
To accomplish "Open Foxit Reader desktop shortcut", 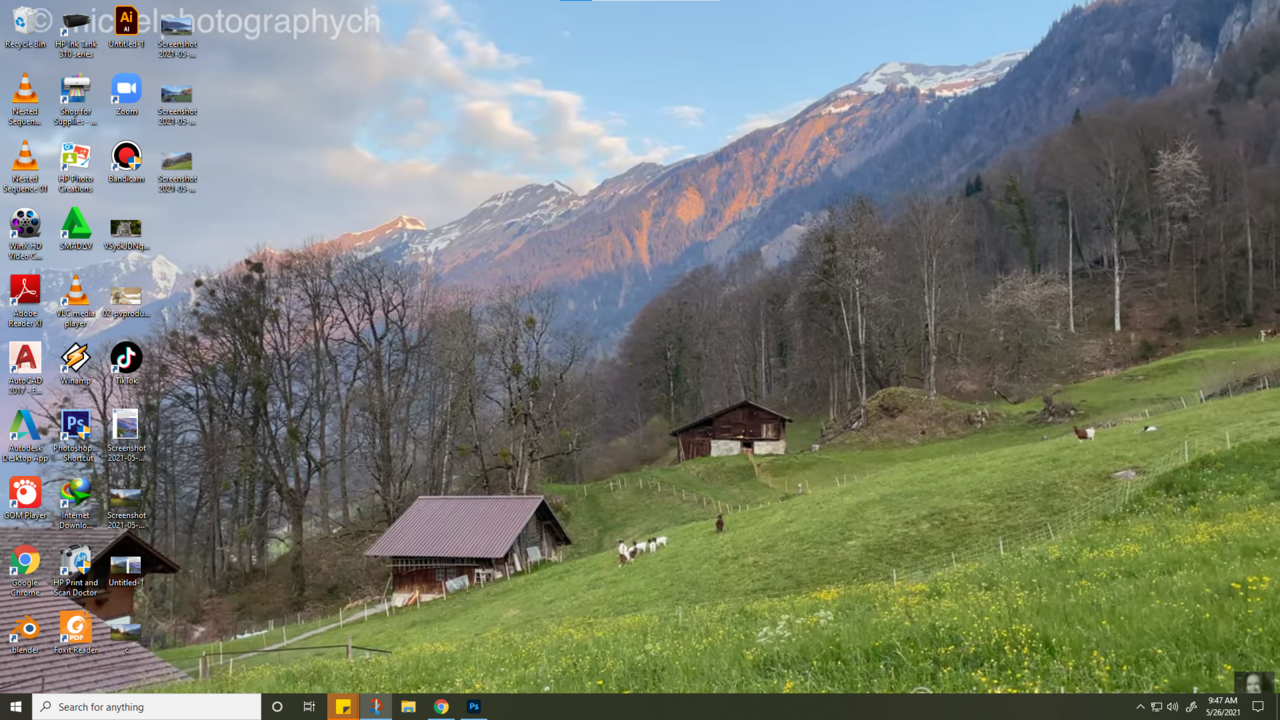I will pos(76,633).
